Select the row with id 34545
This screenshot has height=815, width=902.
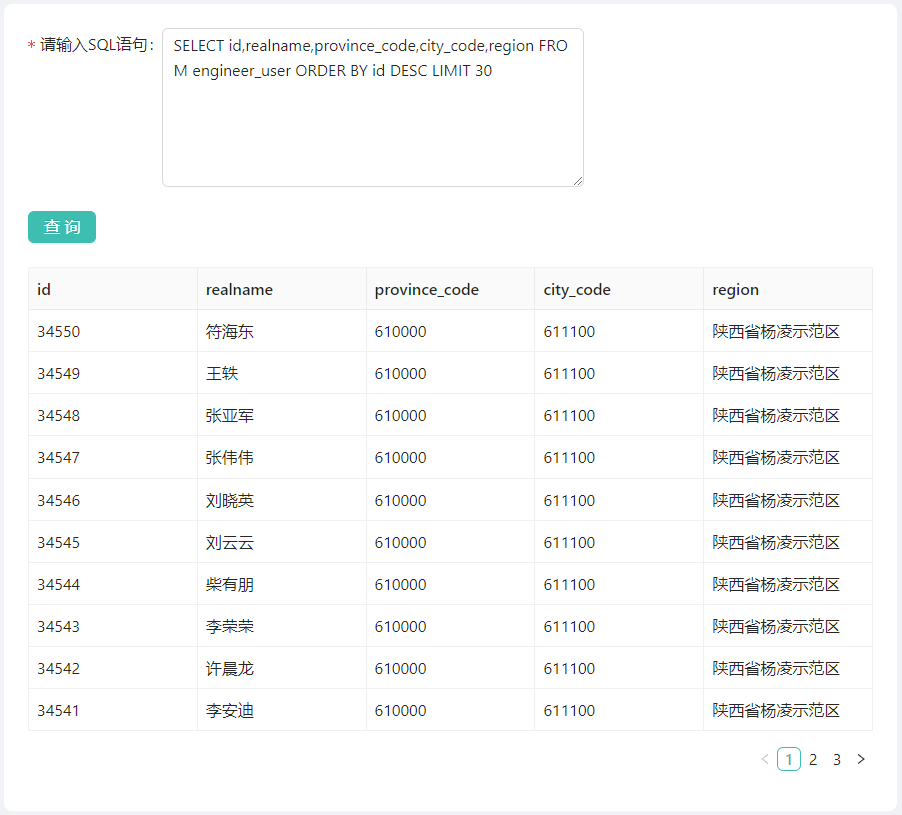450,542
